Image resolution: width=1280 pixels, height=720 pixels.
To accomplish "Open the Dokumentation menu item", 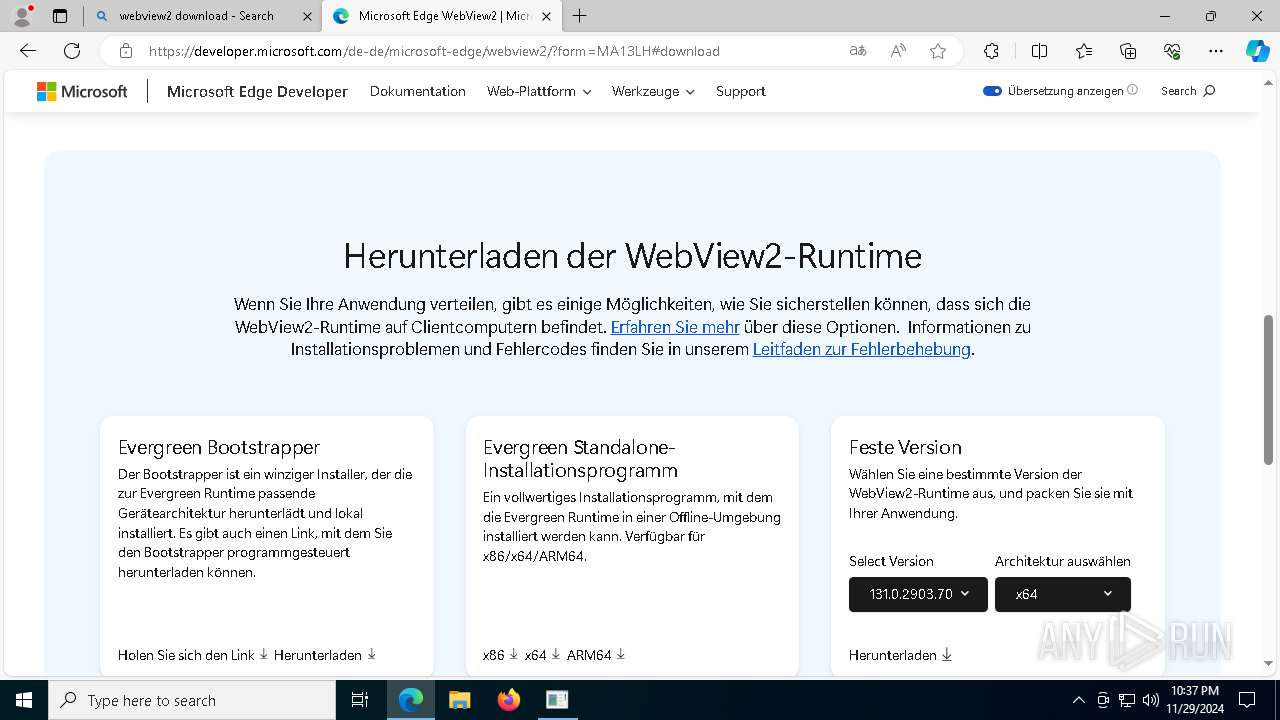I will [418, 91].
